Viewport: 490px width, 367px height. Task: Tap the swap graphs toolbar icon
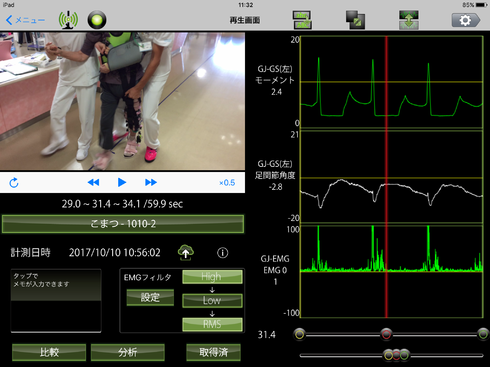coord(302,20)
